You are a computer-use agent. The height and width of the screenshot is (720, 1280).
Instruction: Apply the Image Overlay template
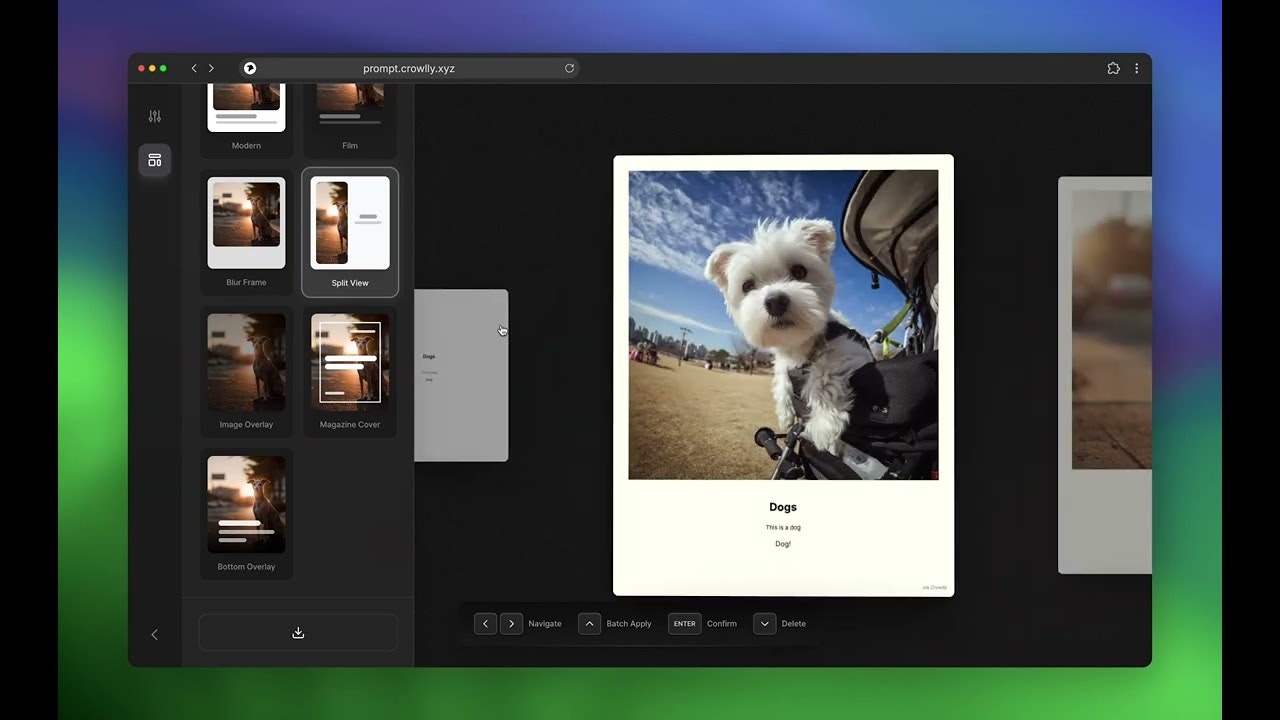246,370
